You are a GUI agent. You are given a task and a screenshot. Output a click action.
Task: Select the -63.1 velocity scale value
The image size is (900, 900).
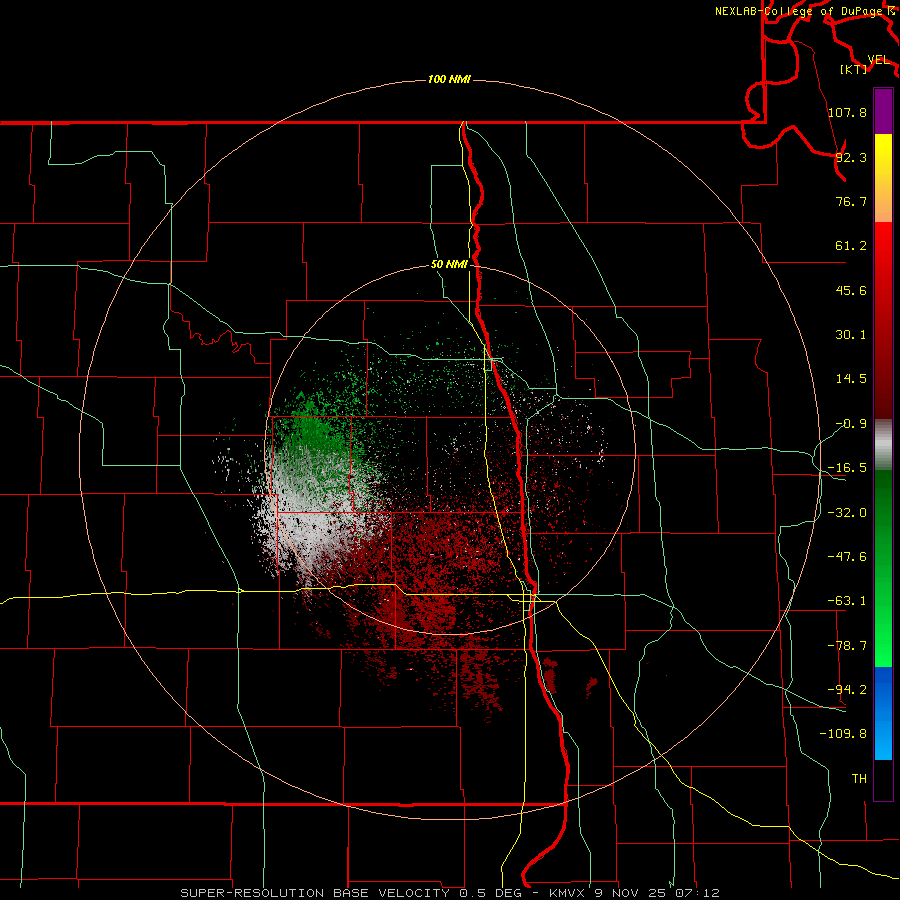pos(847,601)
